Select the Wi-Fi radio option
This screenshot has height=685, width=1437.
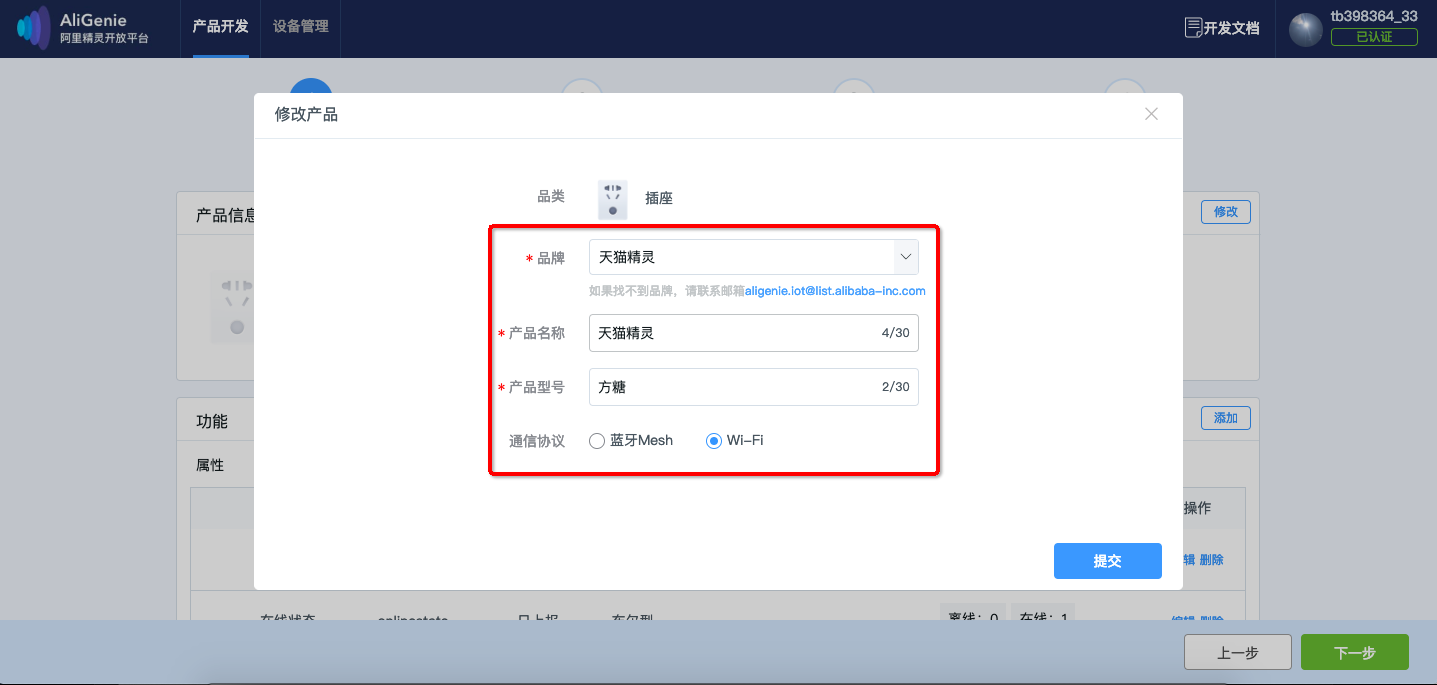click(714, 441)
